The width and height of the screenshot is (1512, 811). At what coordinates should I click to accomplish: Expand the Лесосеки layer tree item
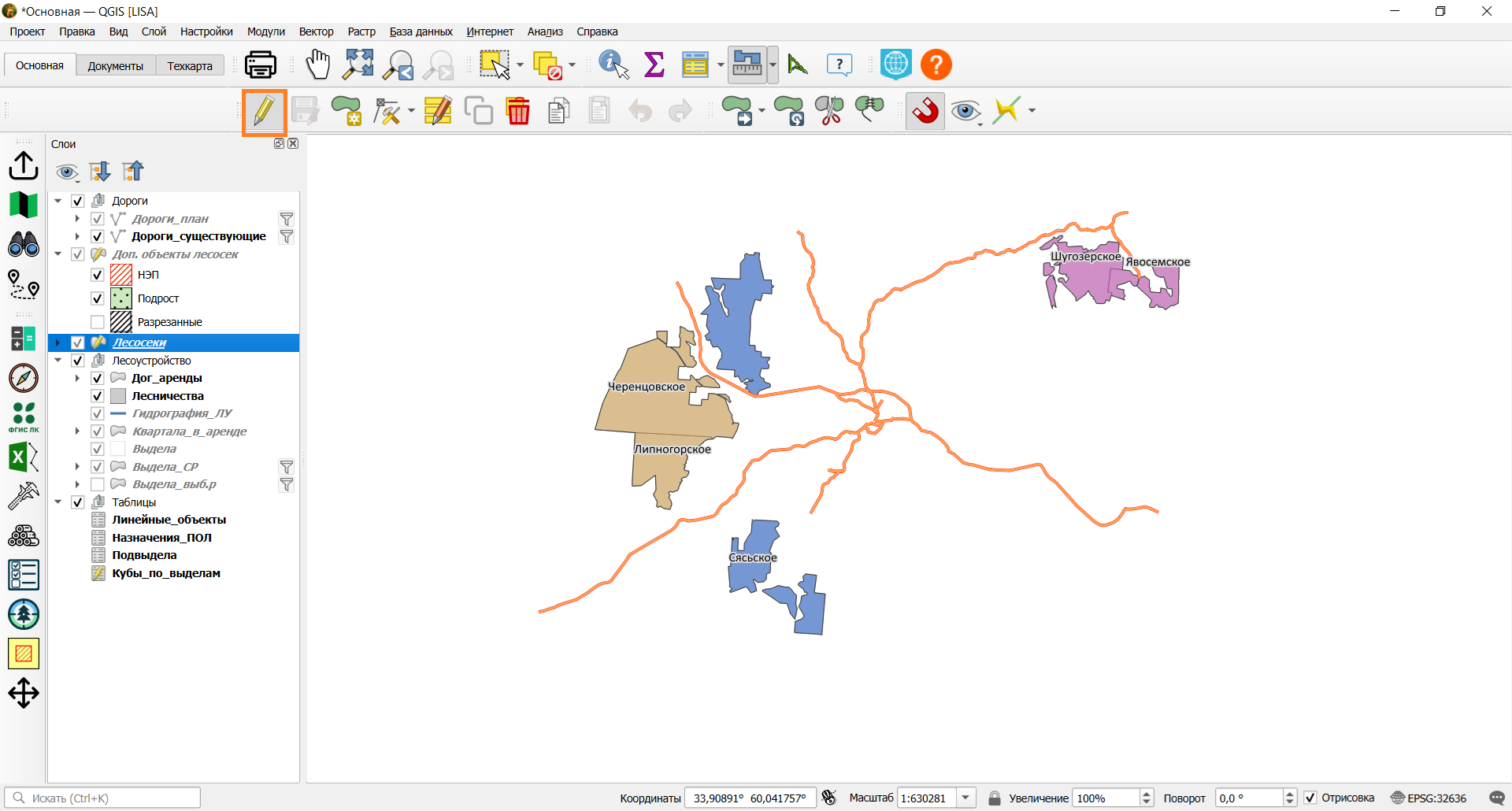click(x=58, y=343)
